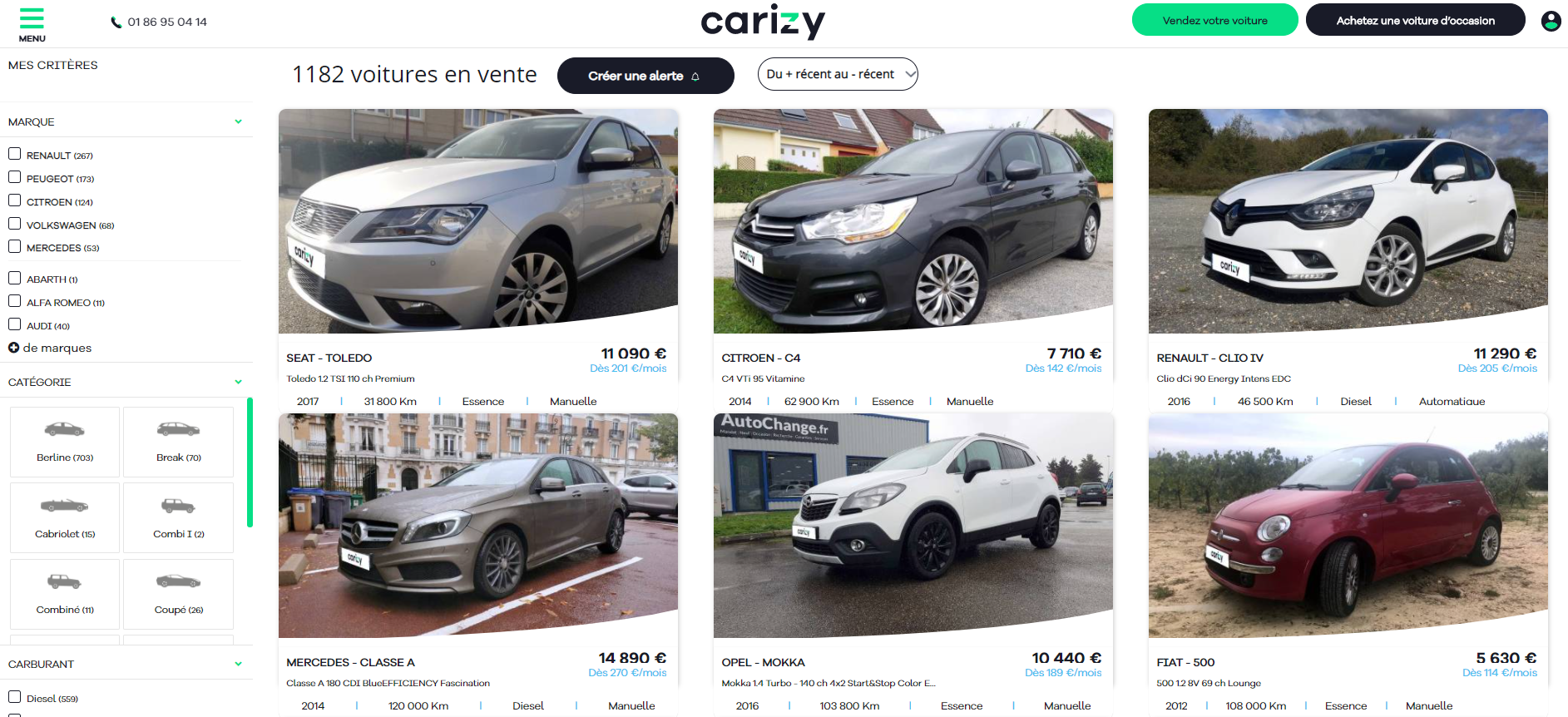
Task: Open the Fiat 500 car photo
Action: tap(1348, 525)
